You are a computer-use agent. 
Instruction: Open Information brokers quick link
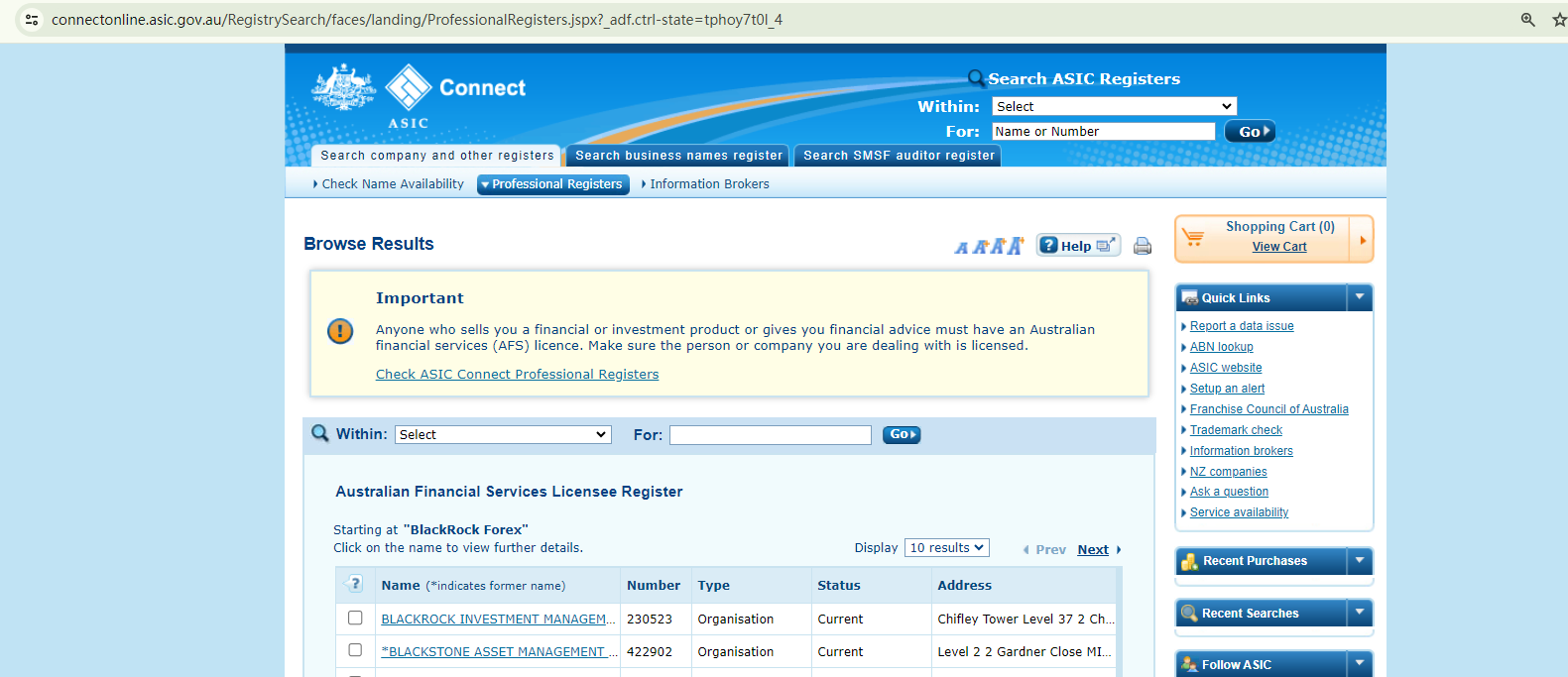(x=1242, y=451)
